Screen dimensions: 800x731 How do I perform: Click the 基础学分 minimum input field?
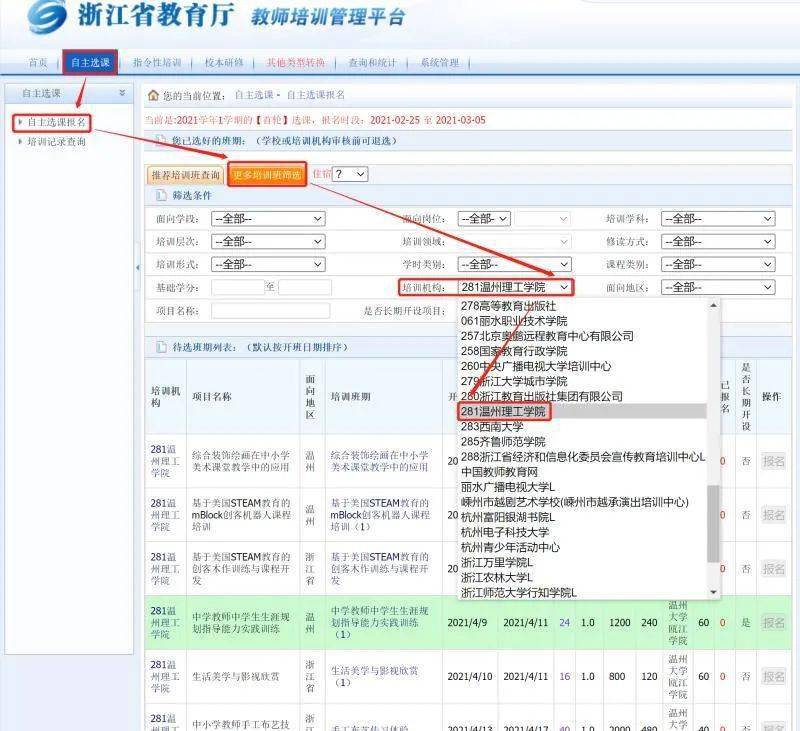(x=238, y=287)
